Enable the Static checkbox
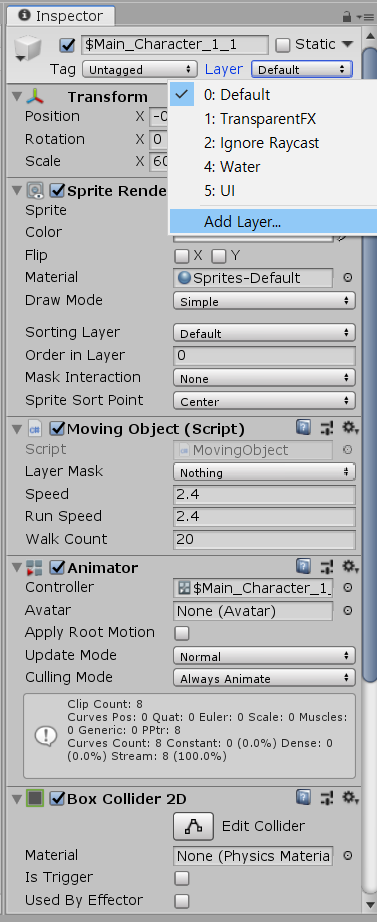This screenshot has width=377, height=922. pos(283,45)
